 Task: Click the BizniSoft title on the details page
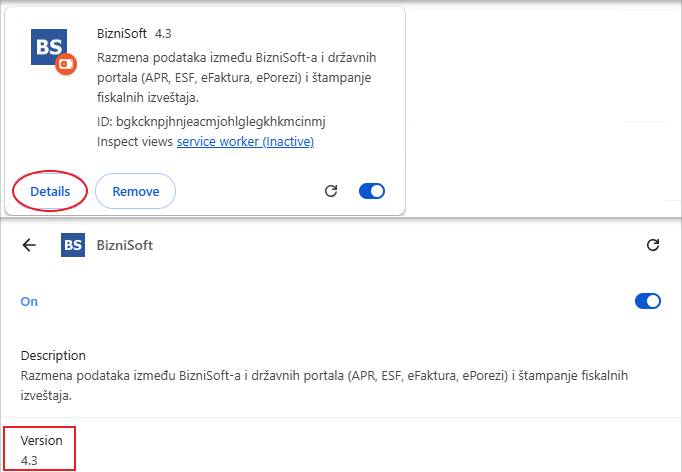(125, 245)
